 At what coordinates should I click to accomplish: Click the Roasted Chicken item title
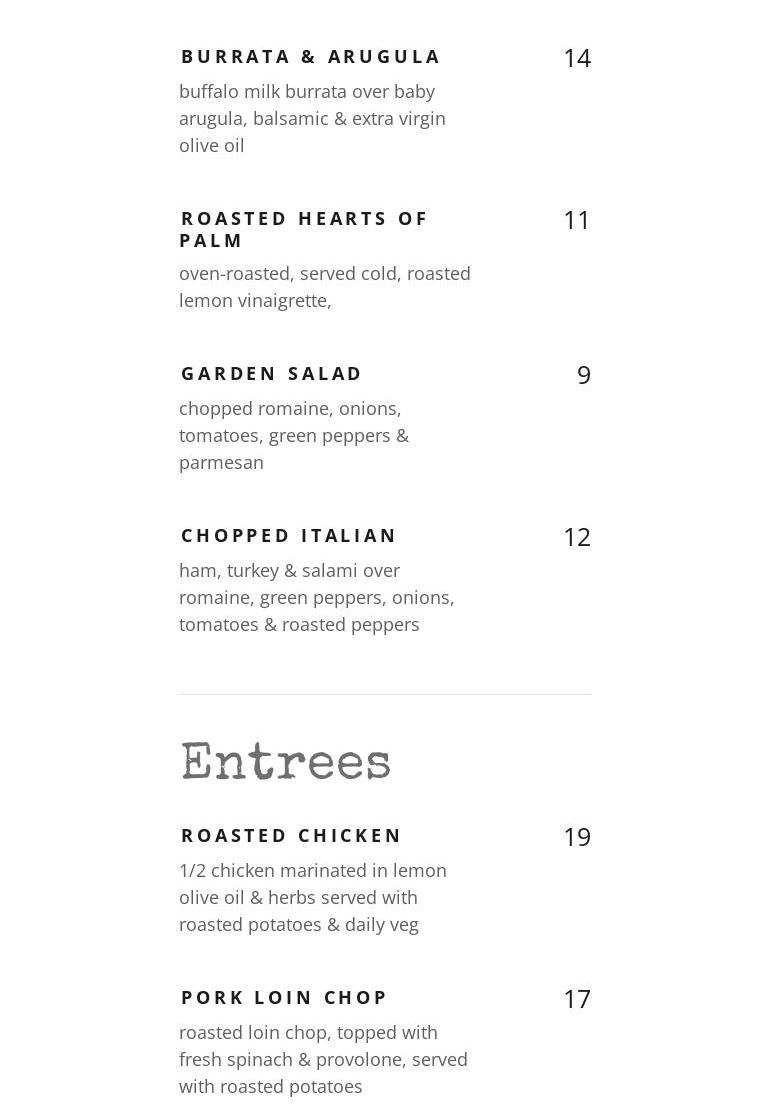pyautogui.click(x=291, y=836)
